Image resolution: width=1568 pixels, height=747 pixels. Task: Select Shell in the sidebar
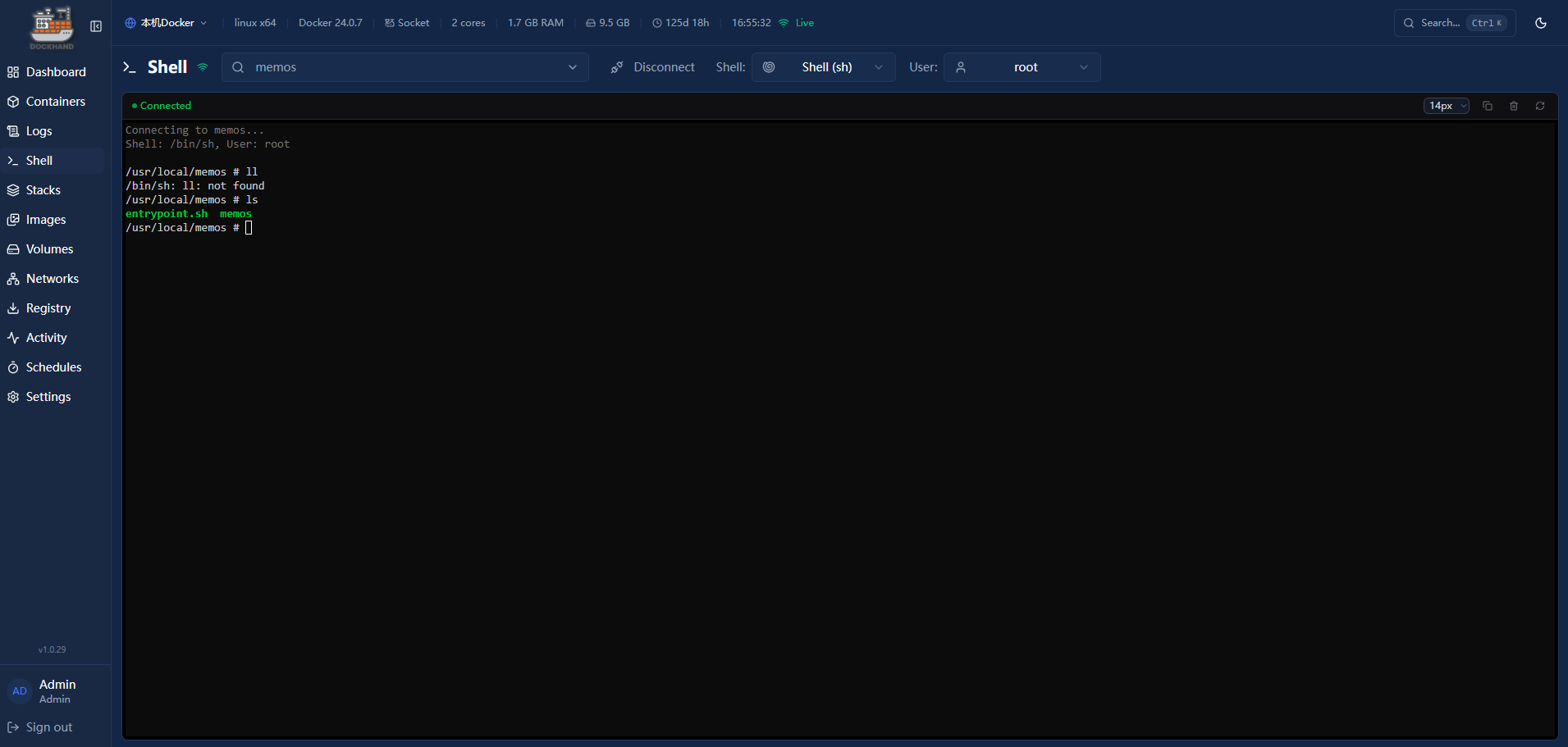(54, 161)
